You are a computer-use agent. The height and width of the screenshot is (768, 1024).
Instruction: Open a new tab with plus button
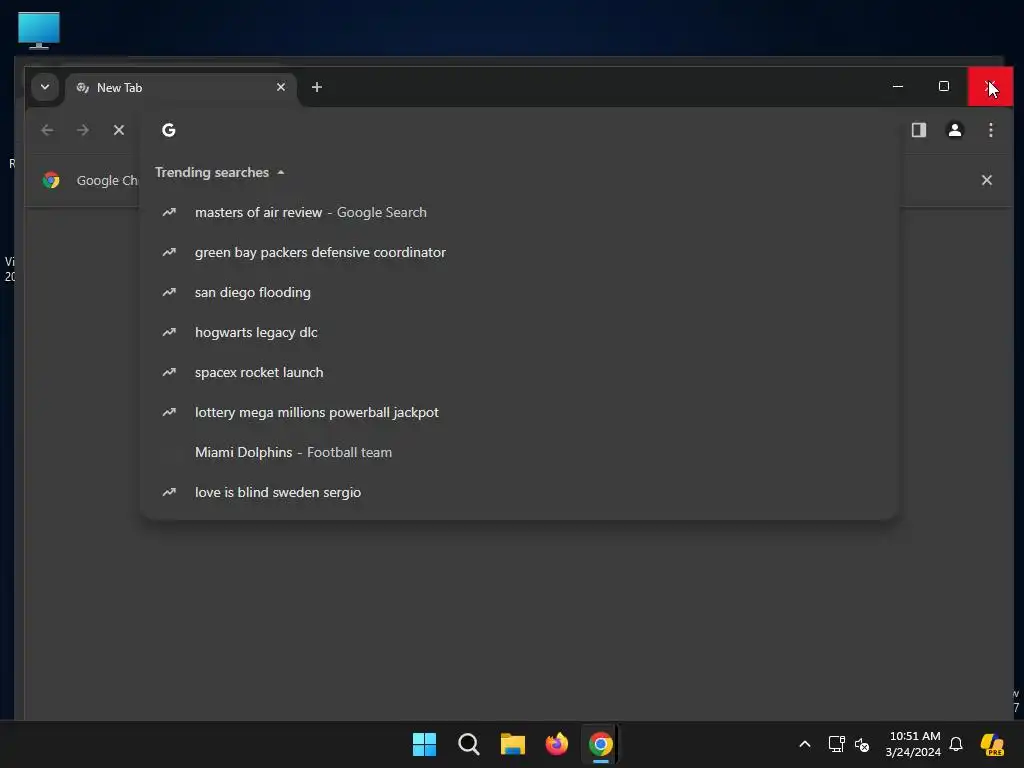[x=317, y=87]
